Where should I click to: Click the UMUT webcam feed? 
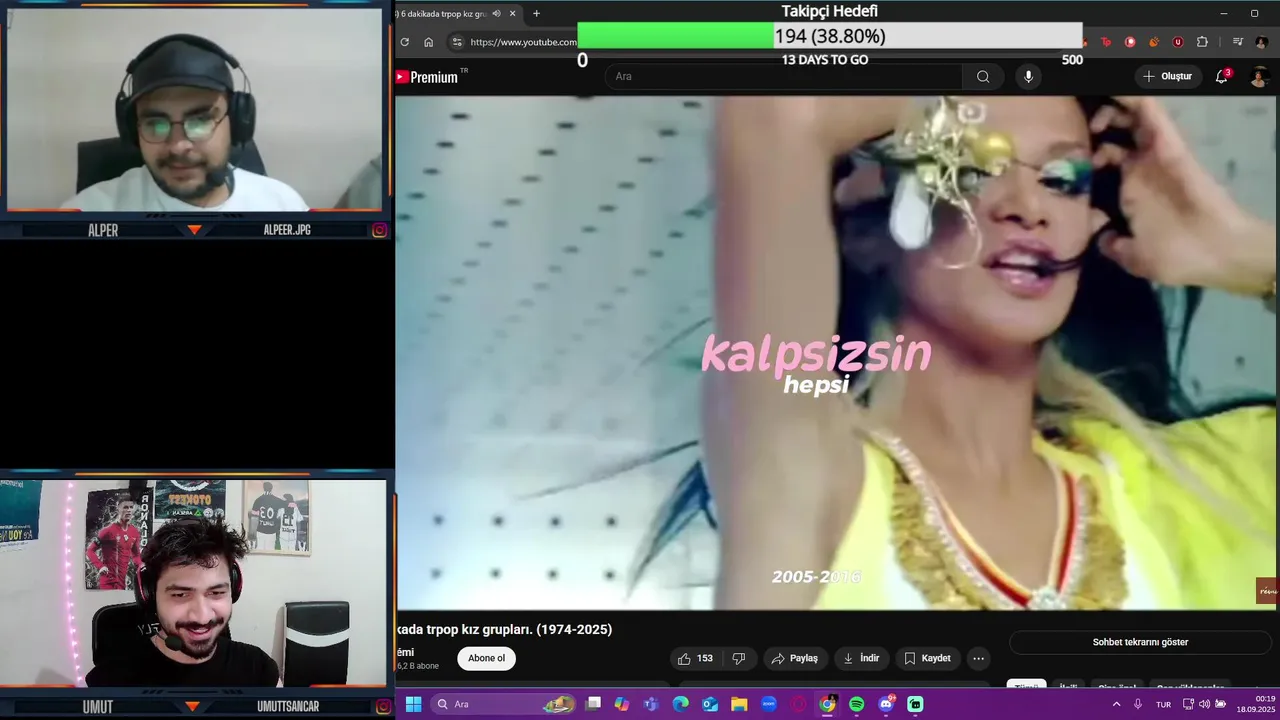[195, 583]
